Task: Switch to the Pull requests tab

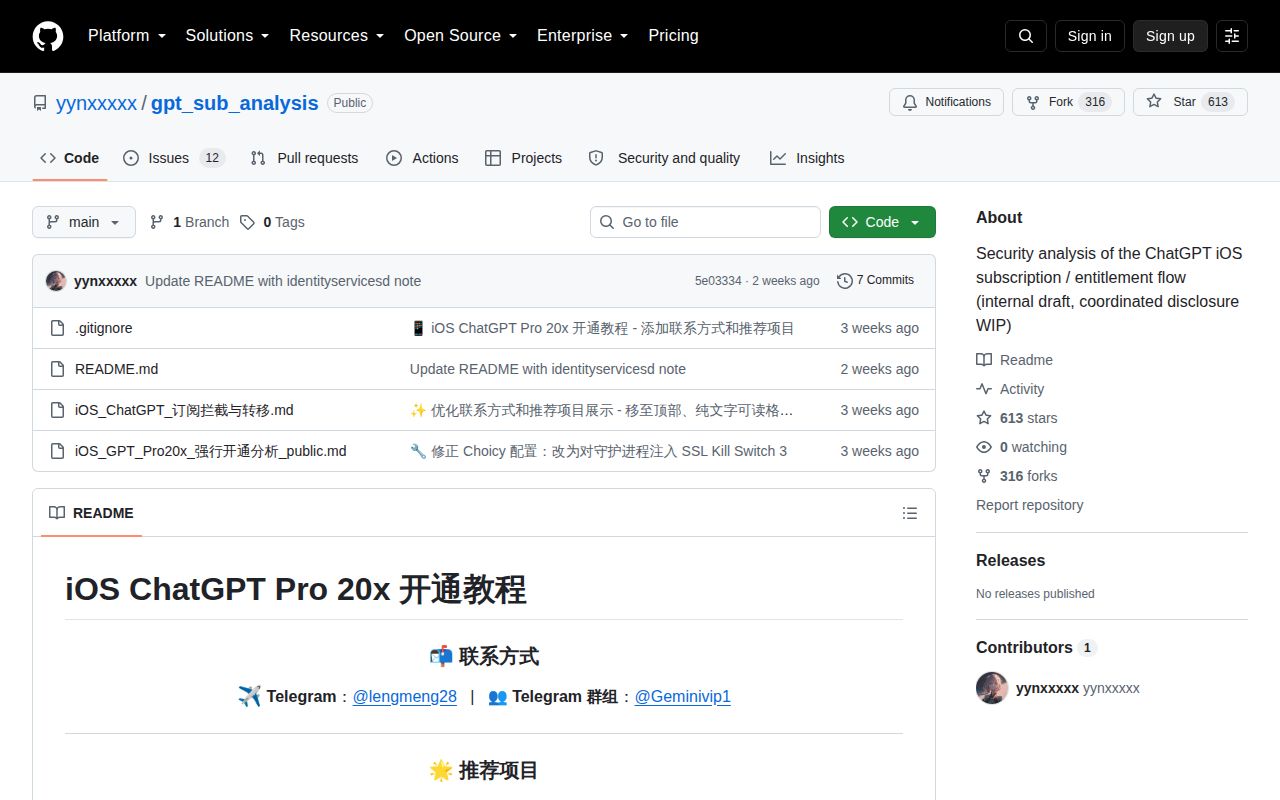Action: [304, 158]
